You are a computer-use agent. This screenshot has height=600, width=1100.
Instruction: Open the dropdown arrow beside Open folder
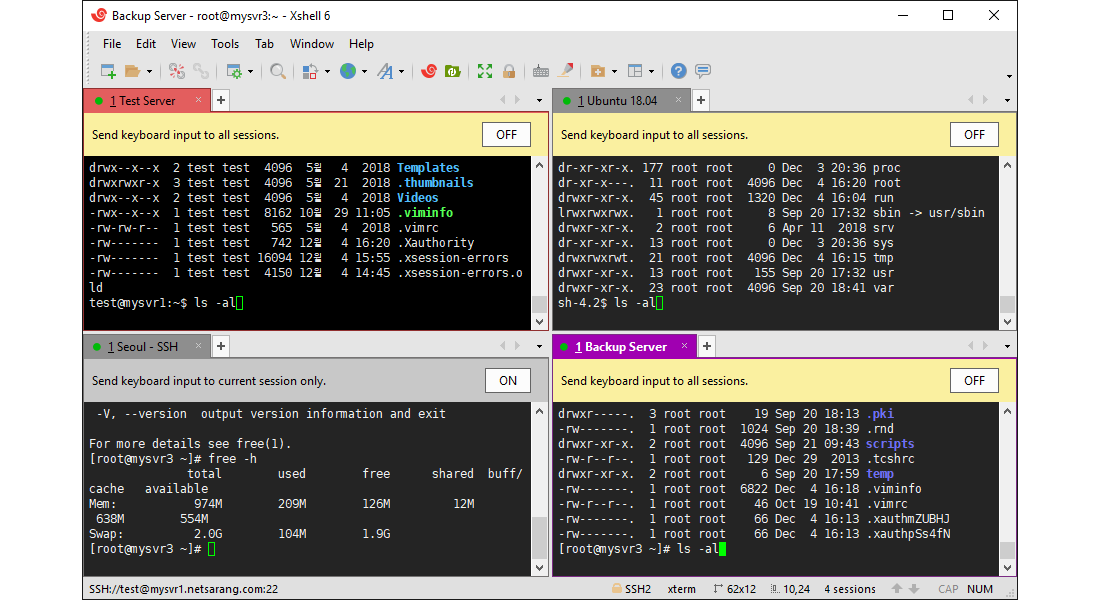tap(149, 72)
